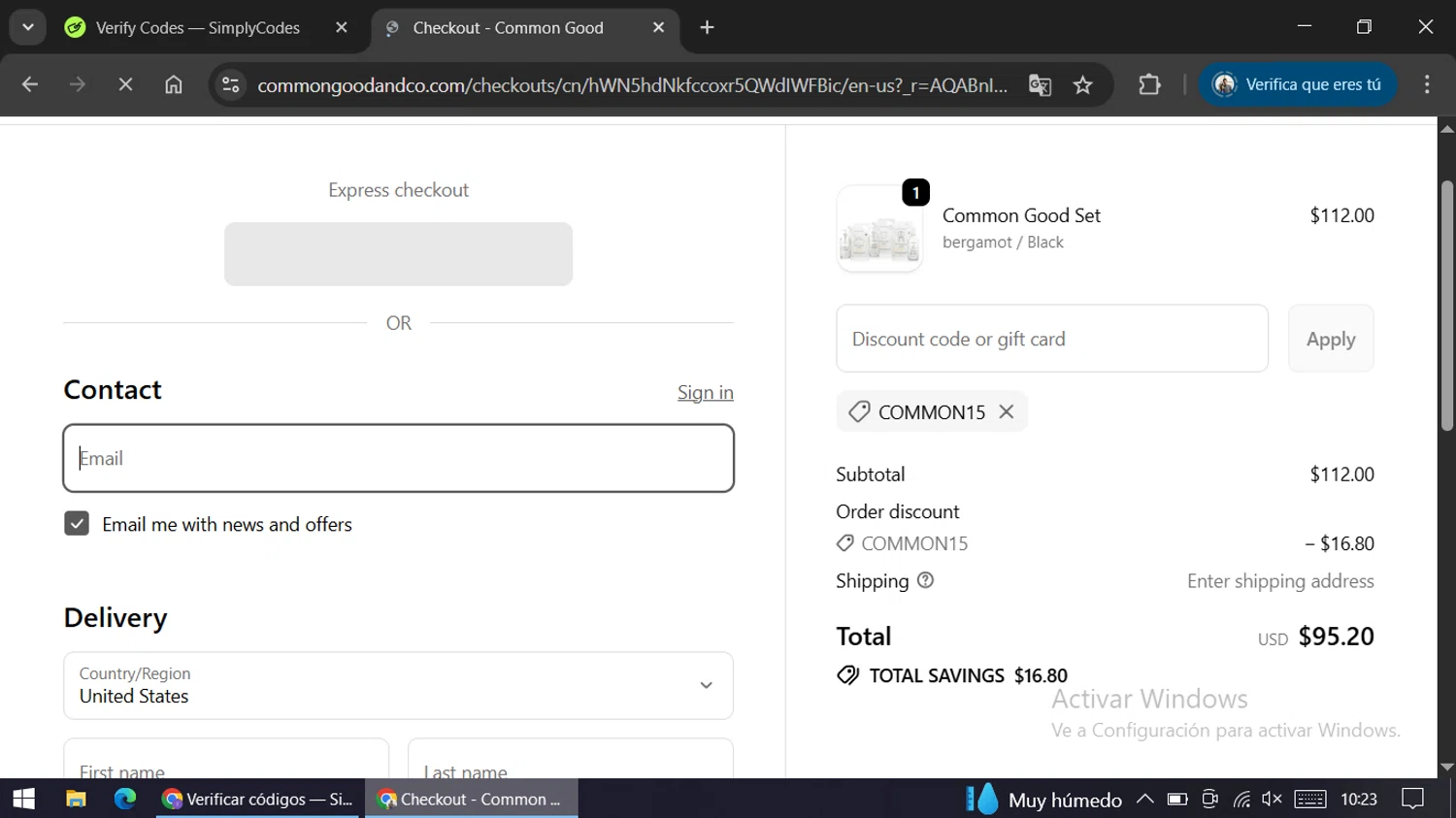Screen dimensions: 1456x818
Task: Open network Wi-Fi tray icon
Action: pos(1241,799)
